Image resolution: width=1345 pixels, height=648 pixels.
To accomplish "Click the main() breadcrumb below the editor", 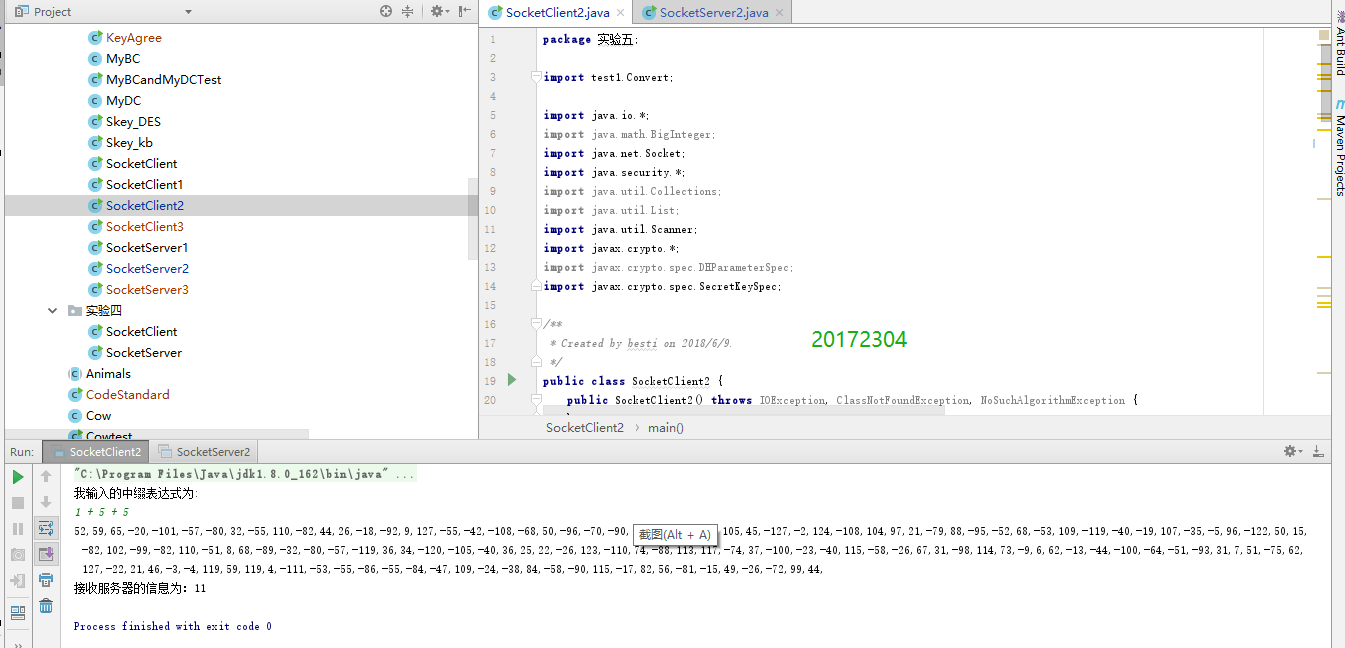I will [665, 427].
